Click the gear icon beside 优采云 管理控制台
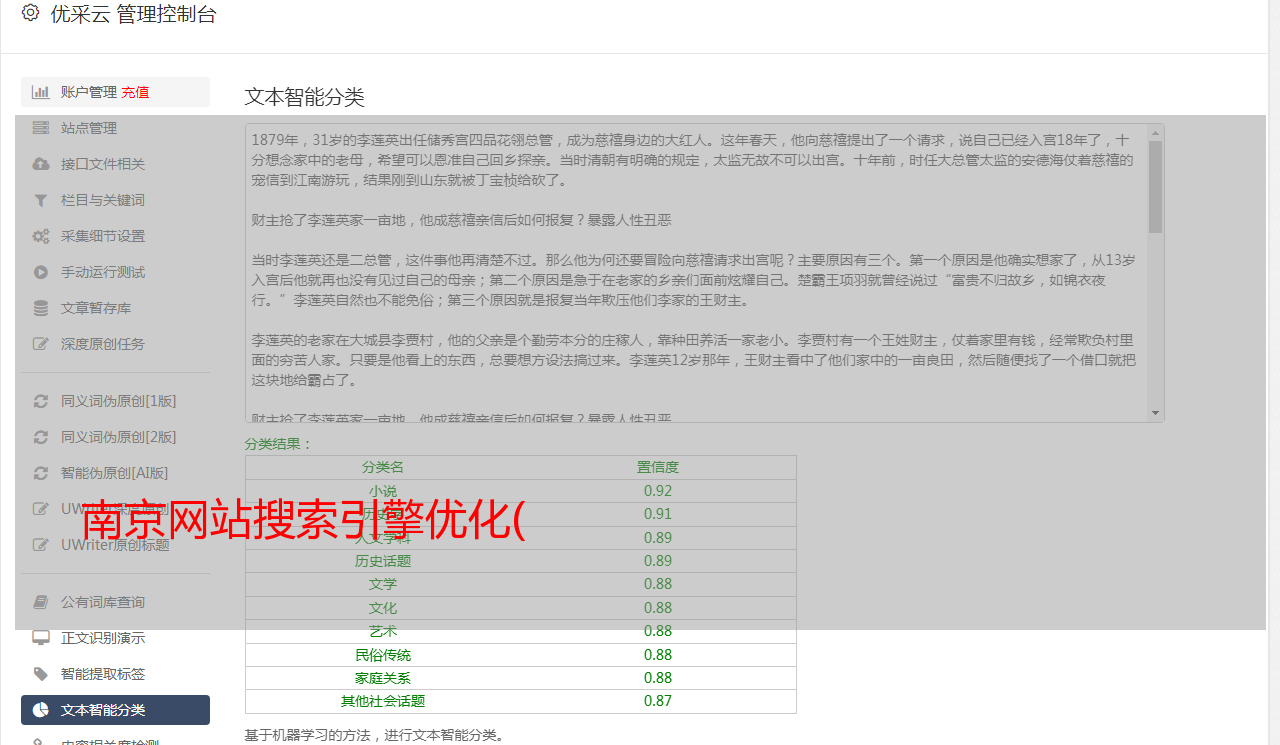The width and height of the screenshot is (1280, 745). point(31,13)
